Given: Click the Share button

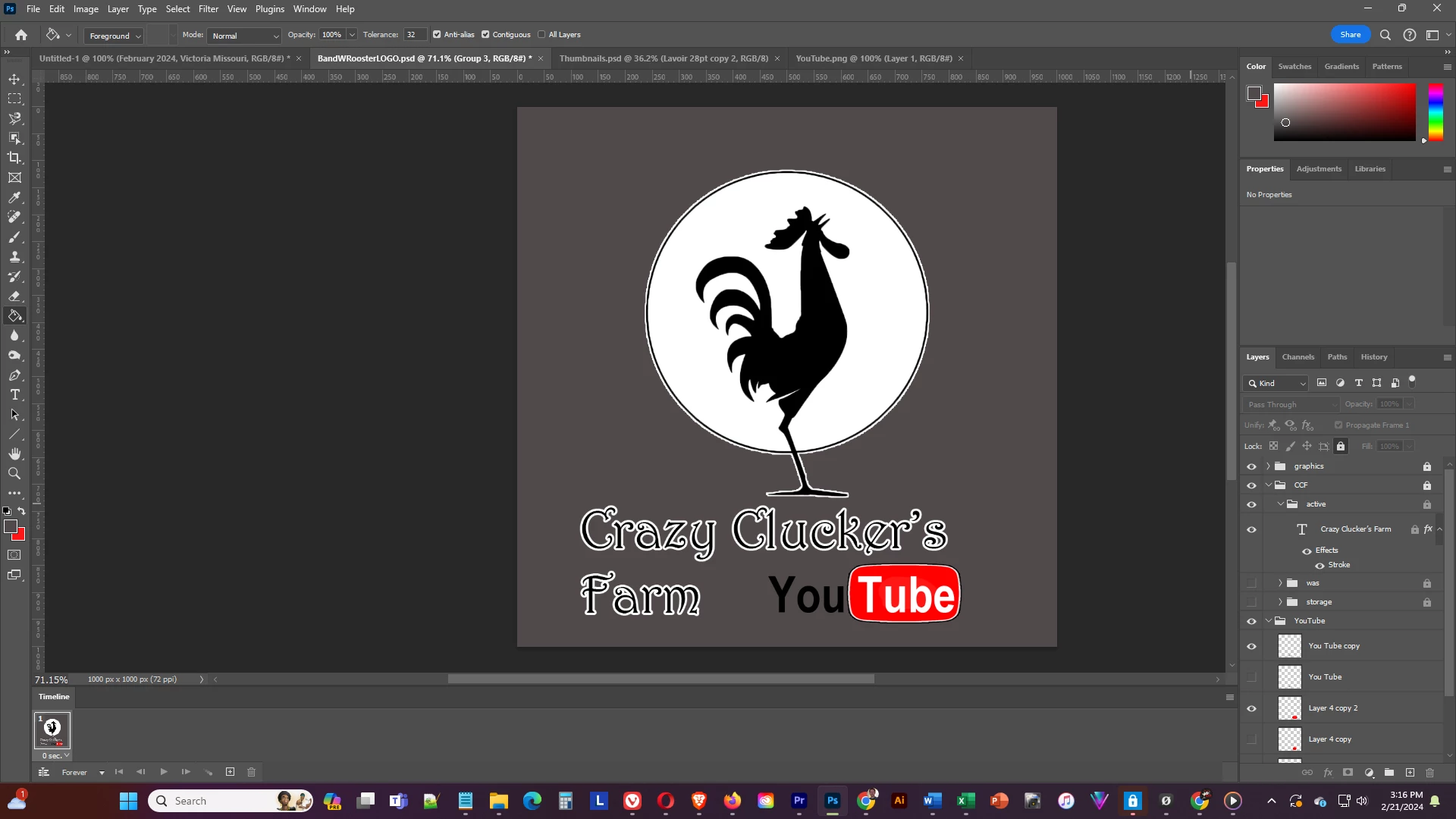Looking at the screenshot, I should tap(1350, 35).
